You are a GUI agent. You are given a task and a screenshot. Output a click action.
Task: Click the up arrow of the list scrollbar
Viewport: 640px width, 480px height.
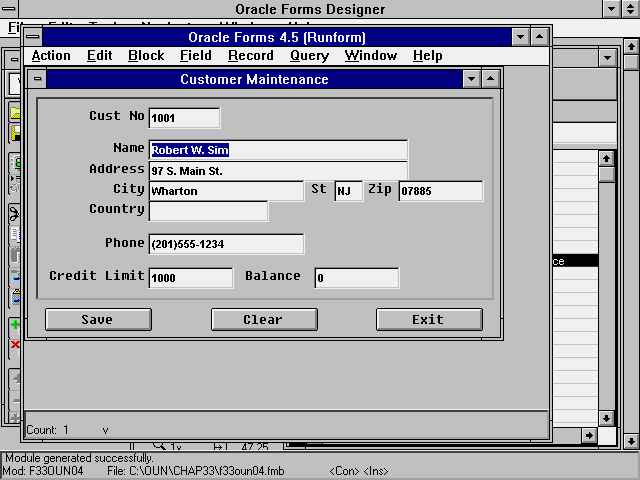(x=606, y=158)
